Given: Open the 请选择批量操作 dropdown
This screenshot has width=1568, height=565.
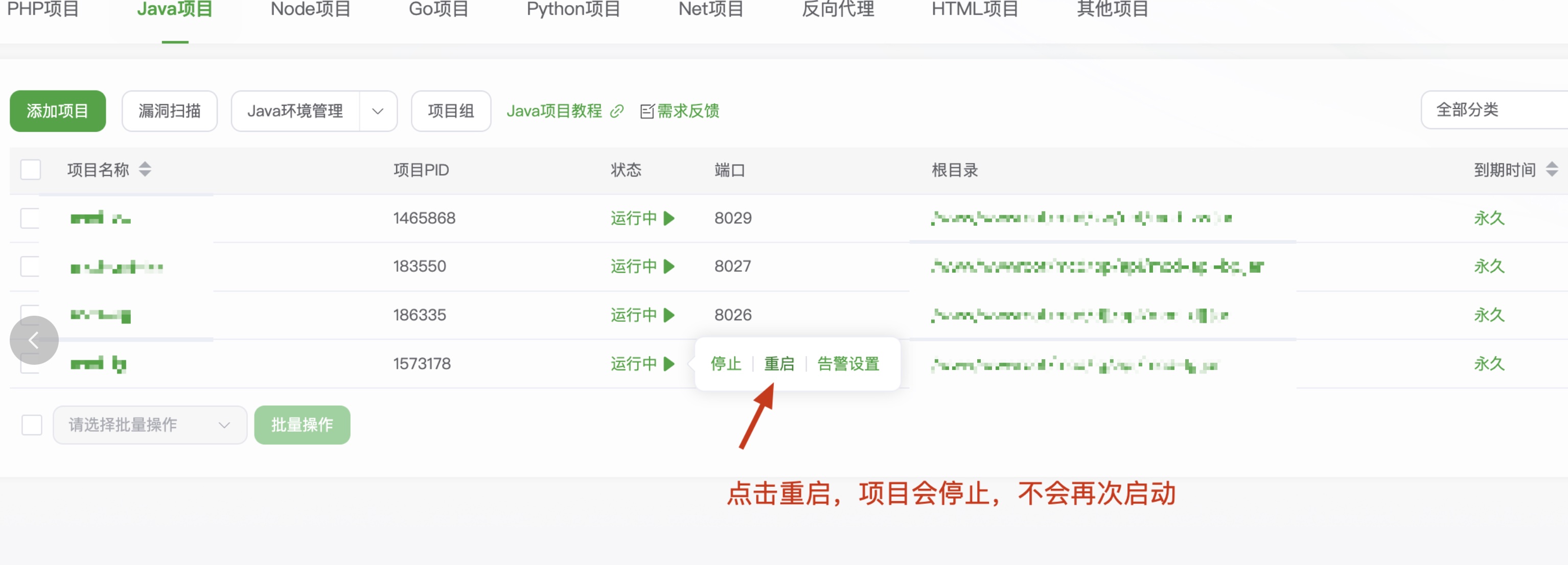Looking at the screenshot, I should 149,425.
